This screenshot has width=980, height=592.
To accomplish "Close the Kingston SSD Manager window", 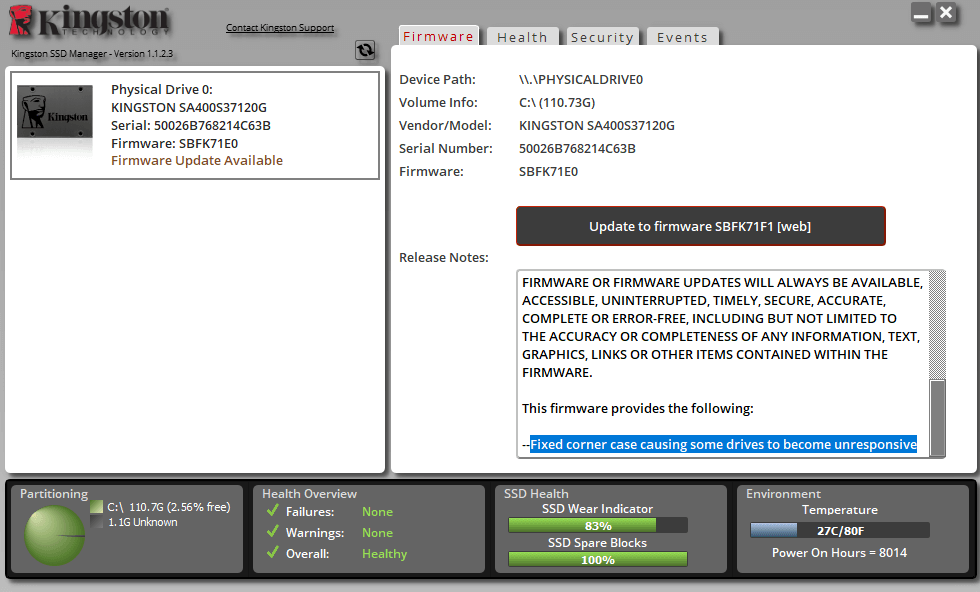I will (x=946, y=13).
